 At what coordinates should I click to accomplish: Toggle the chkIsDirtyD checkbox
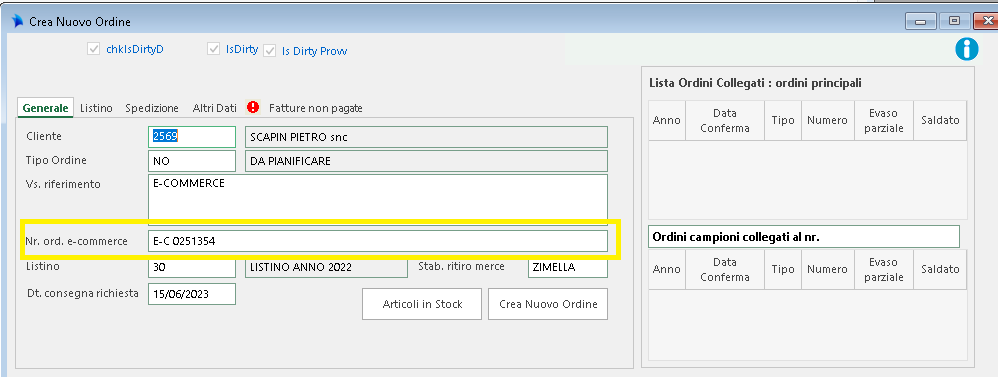point(94,48)
